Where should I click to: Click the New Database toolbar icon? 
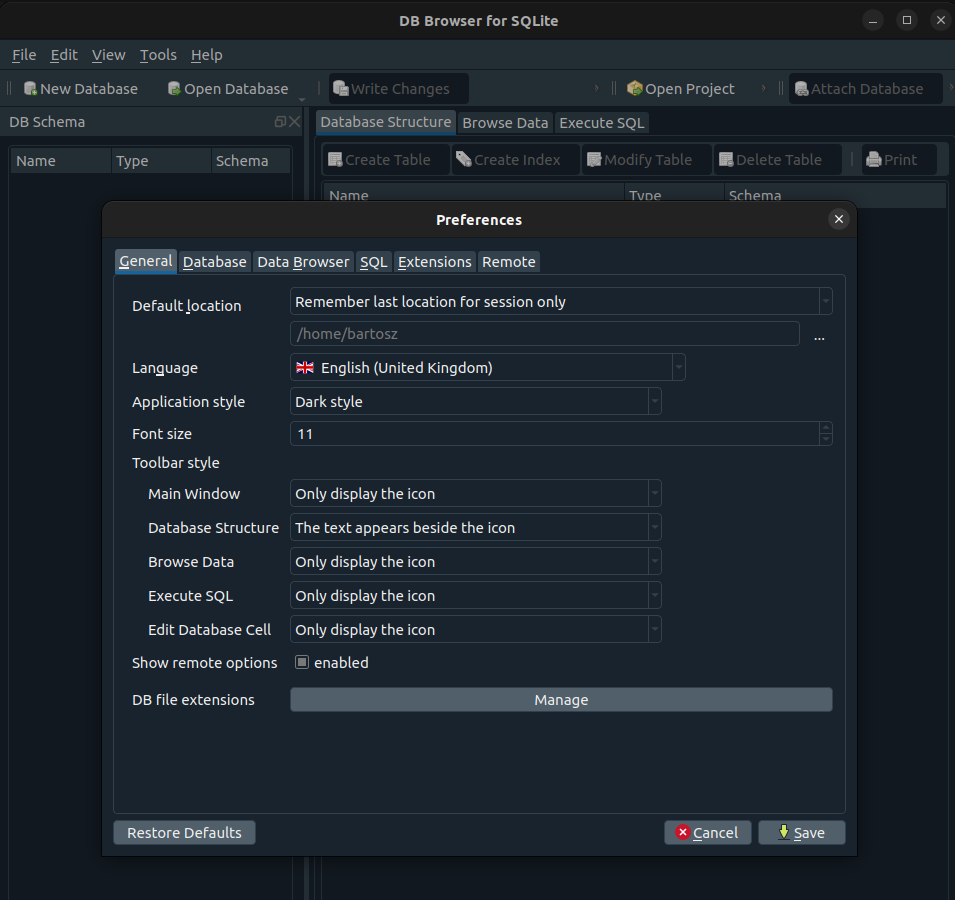30,89
